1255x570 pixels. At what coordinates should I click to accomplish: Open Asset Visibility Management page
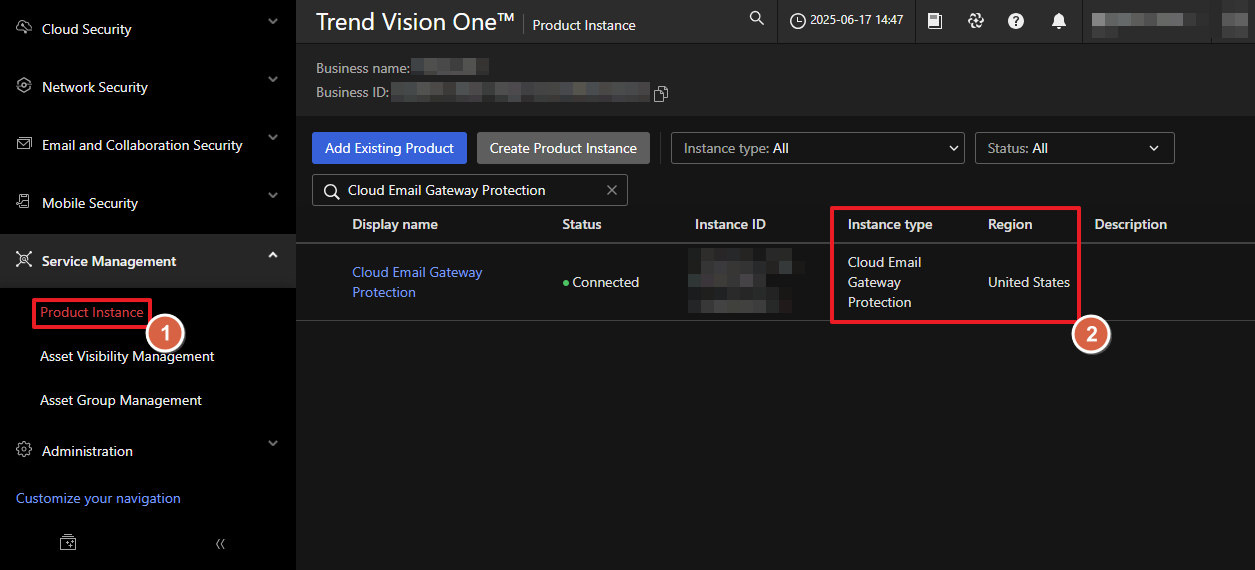click(127, 356)
